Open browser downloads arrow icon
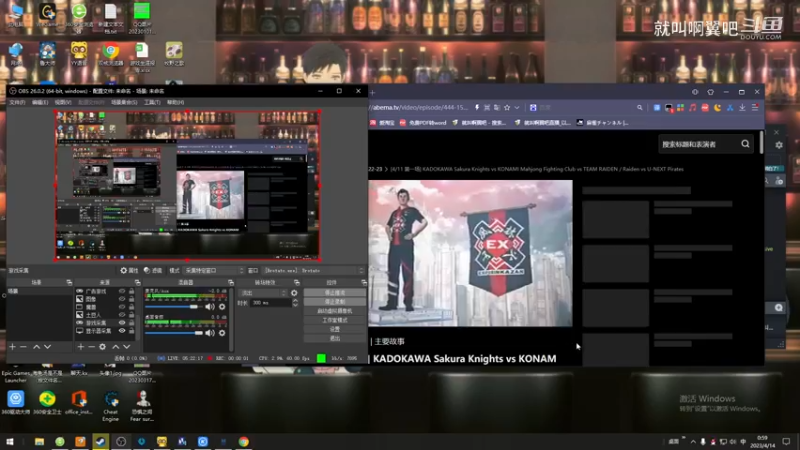The width and height of the screenshot is (800, 450). (x=742, y=108)
